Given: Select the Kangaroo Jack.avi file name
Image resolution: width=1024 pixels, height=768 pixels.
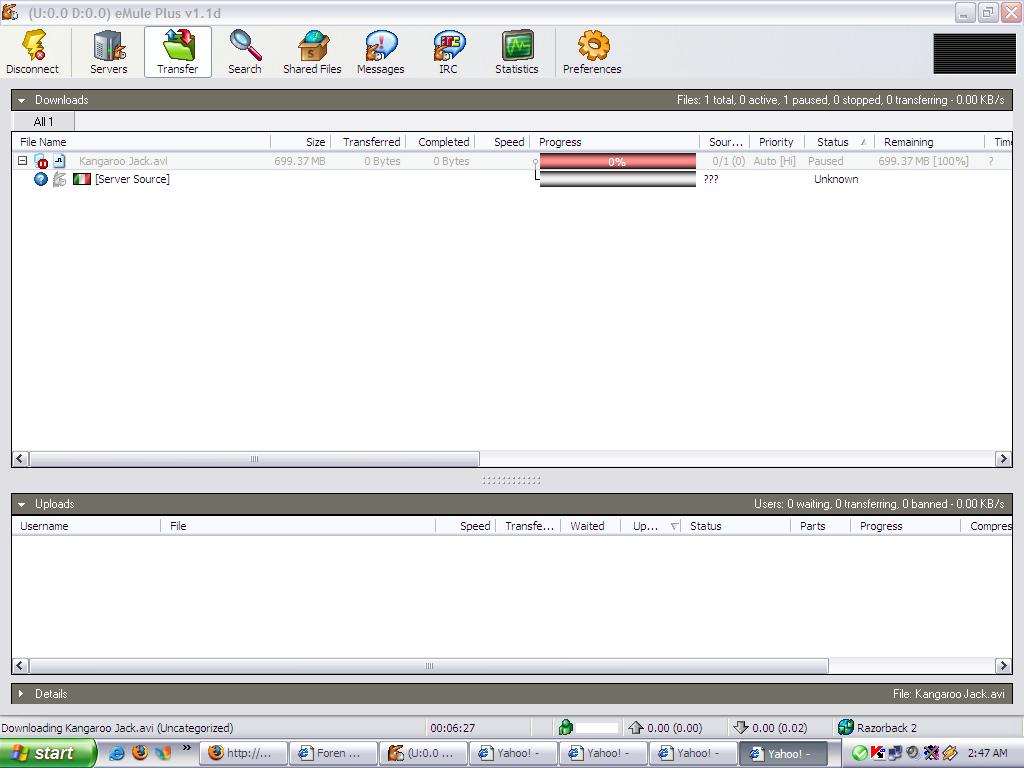Looking at the screenshot, I should click(x=123, y=161).
